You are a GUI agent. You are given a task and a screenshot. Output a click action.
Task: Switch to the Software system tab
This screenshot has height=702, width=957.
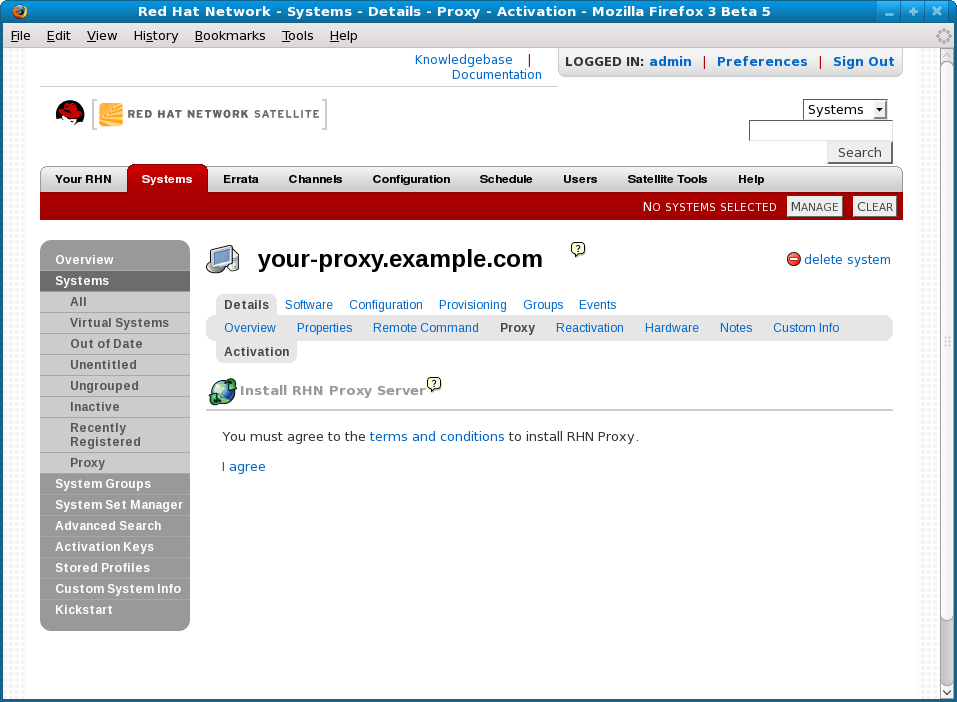pos(309,305)
